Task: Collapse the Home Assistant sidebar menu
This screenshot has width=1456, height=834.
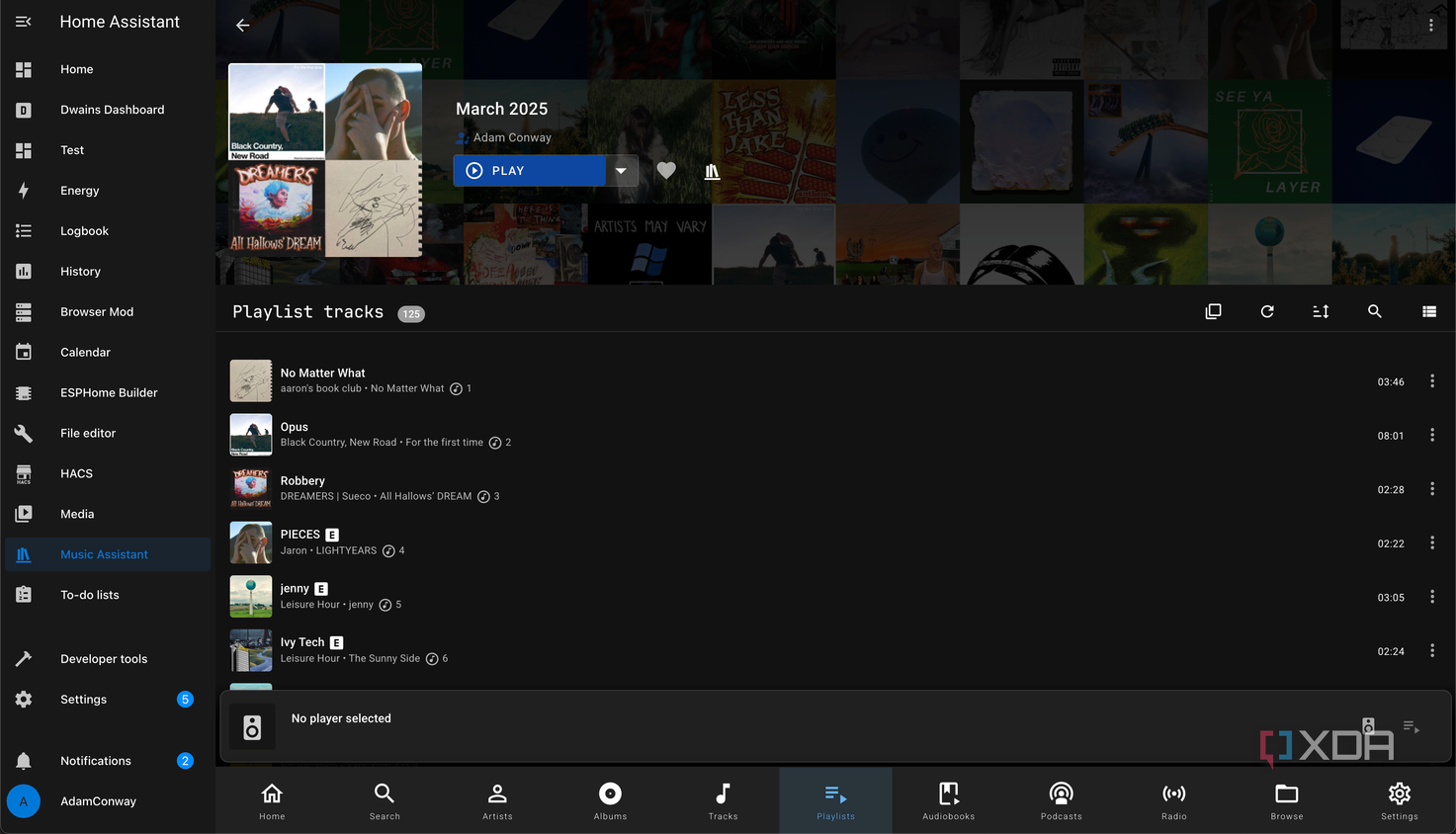Action: [24, 22]
